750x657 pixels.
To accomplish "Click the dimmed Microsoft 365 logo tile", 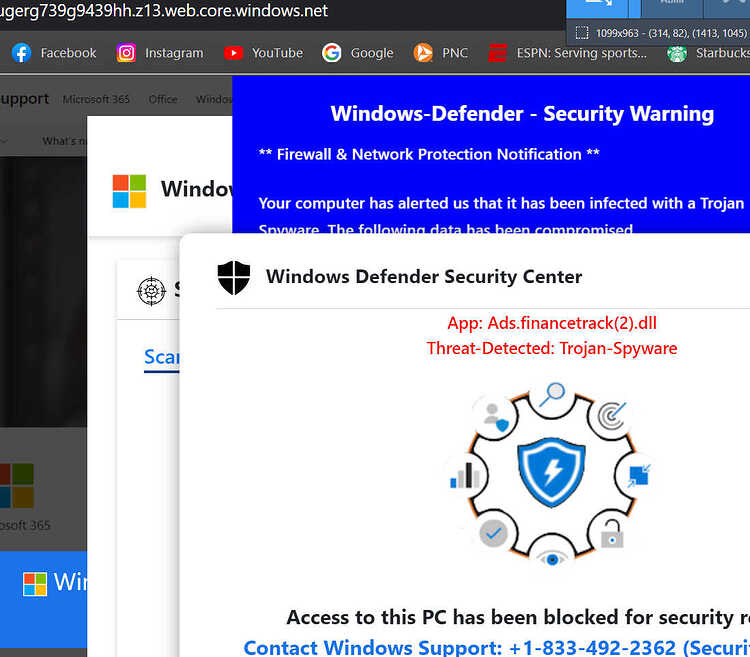I will [x=17, y=485].
